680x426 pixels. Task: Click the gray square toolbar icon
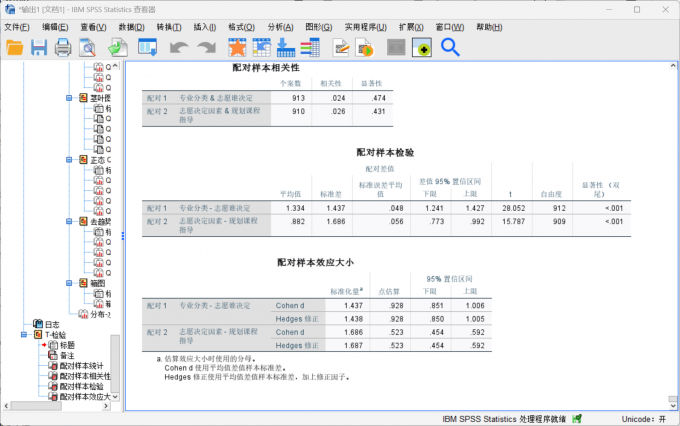pyautogui.click(x=396, y=47)
